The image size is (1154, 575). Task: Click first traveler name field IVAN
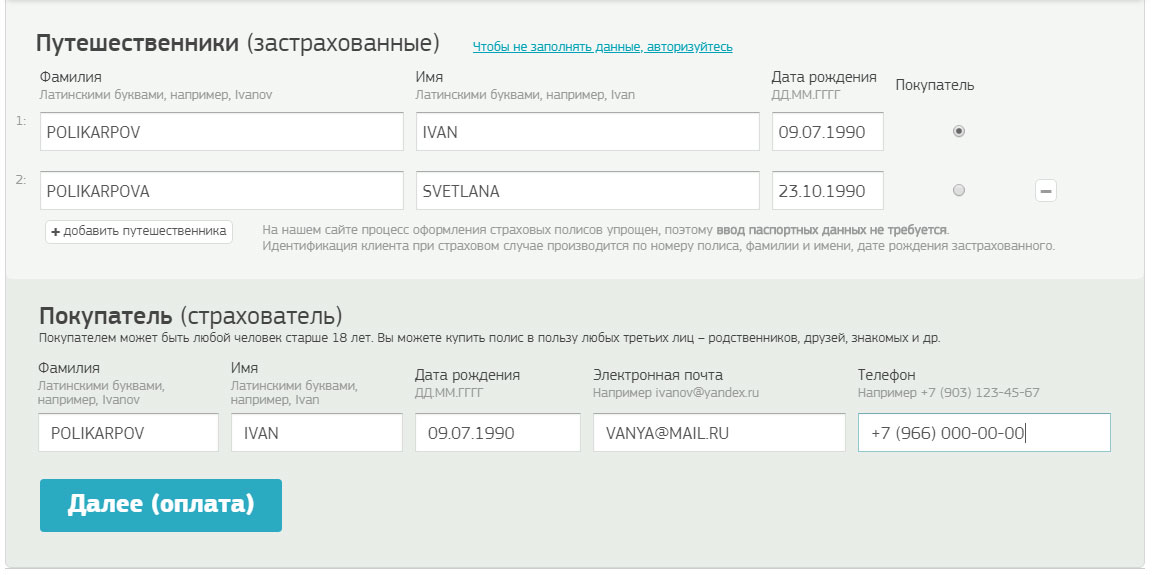587,132
